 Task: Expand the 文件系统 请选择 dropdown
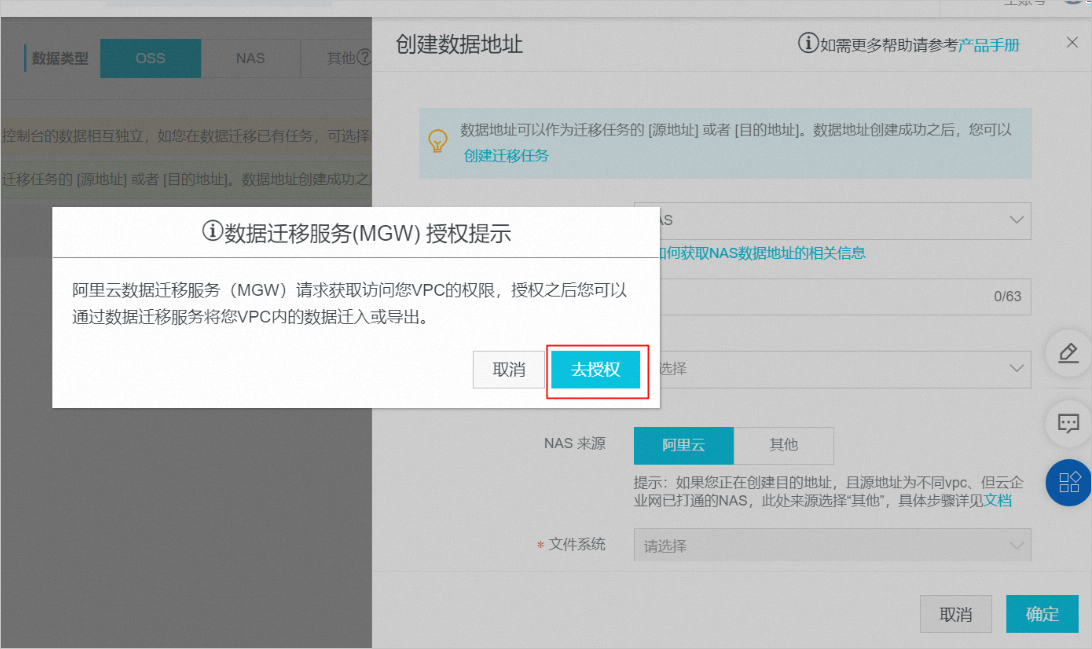pyautogui.click(x=832, y=545)
